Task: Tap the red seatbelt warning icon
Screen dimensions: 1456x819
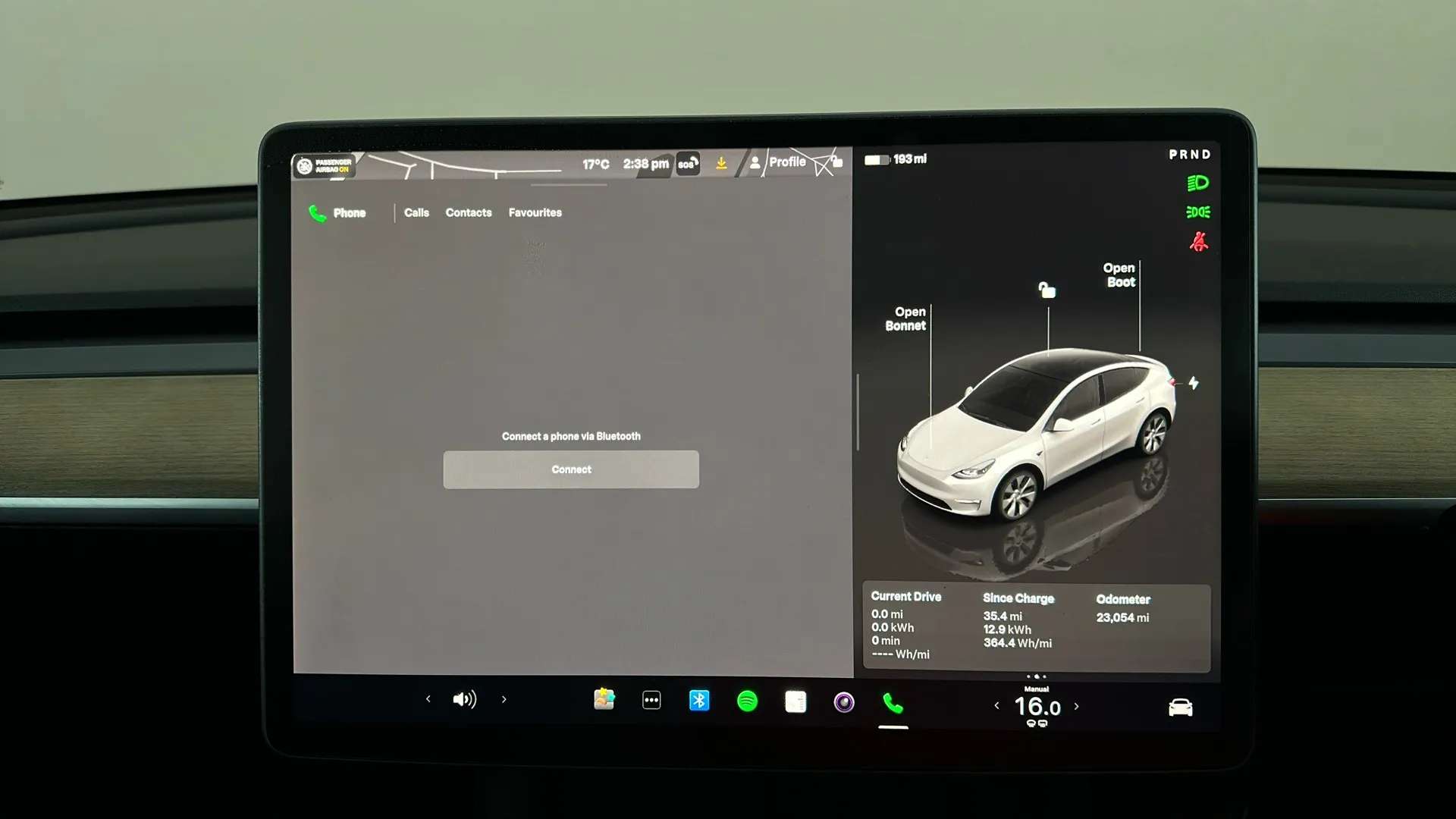Action: click(x=1199, y=242)
